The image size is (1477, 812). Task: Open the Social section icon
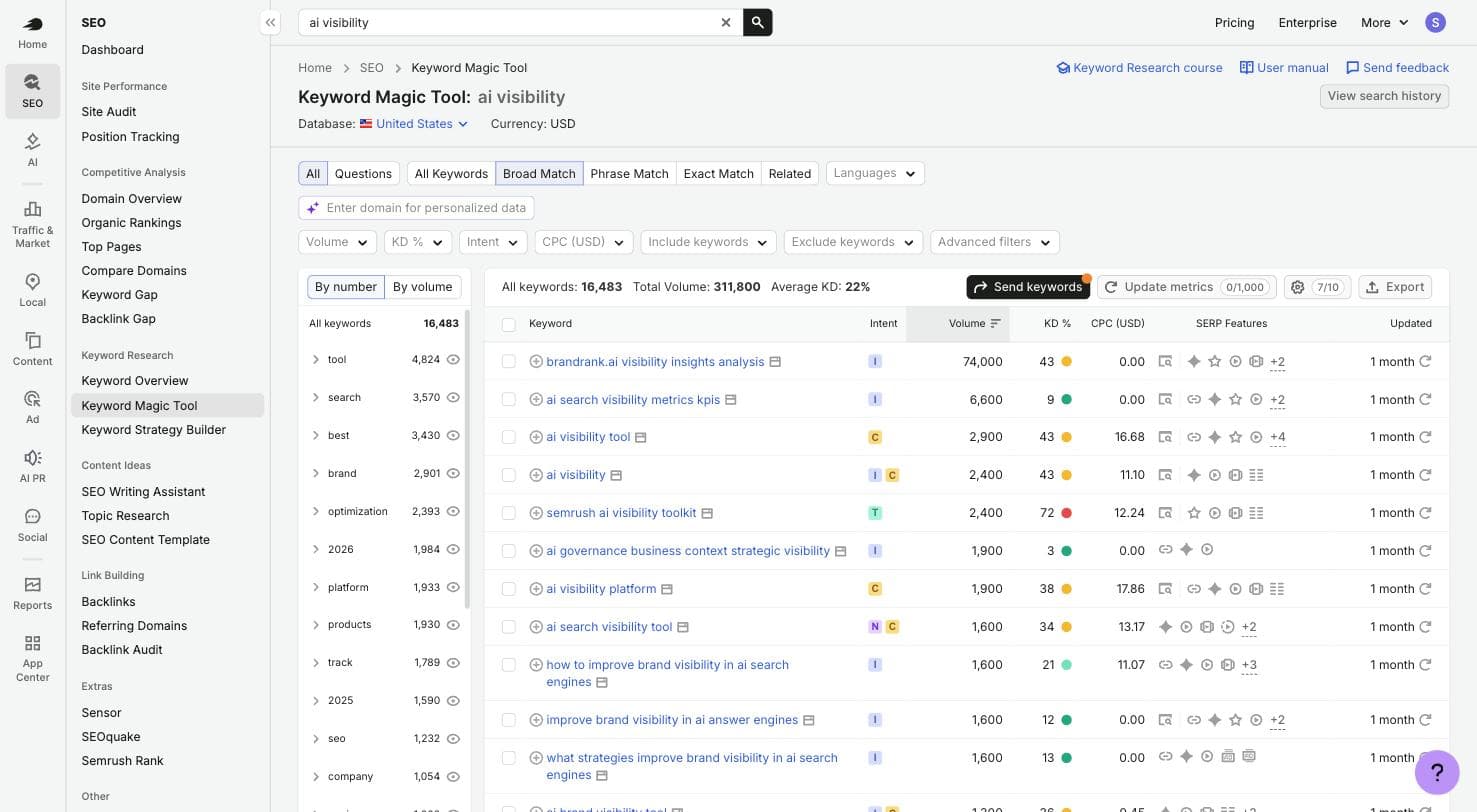coord(32,525)
